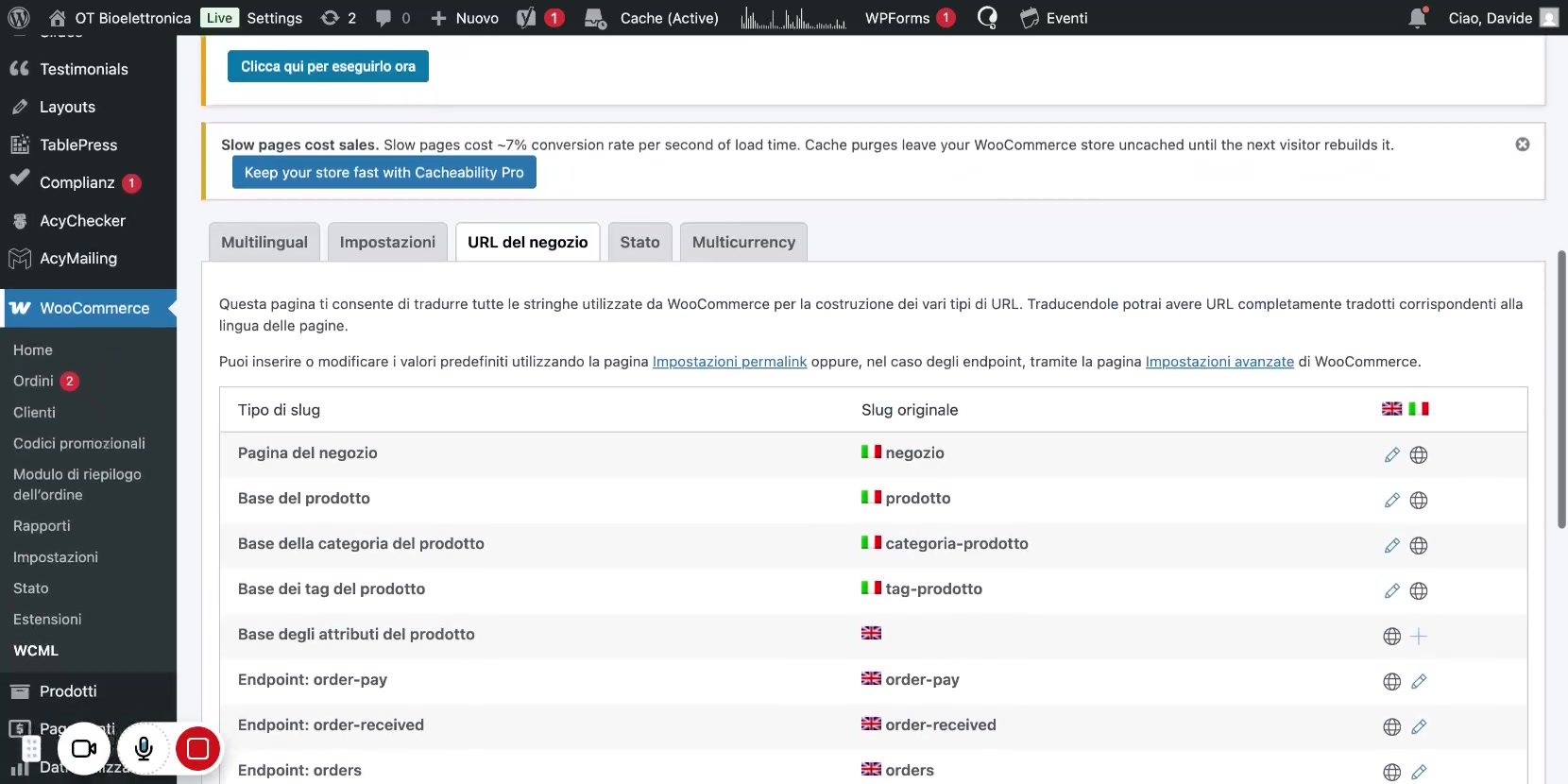The height and width of the screenshot is (784, 1568).
Task: Toggle the camera in recording controls
Action: 84,749
